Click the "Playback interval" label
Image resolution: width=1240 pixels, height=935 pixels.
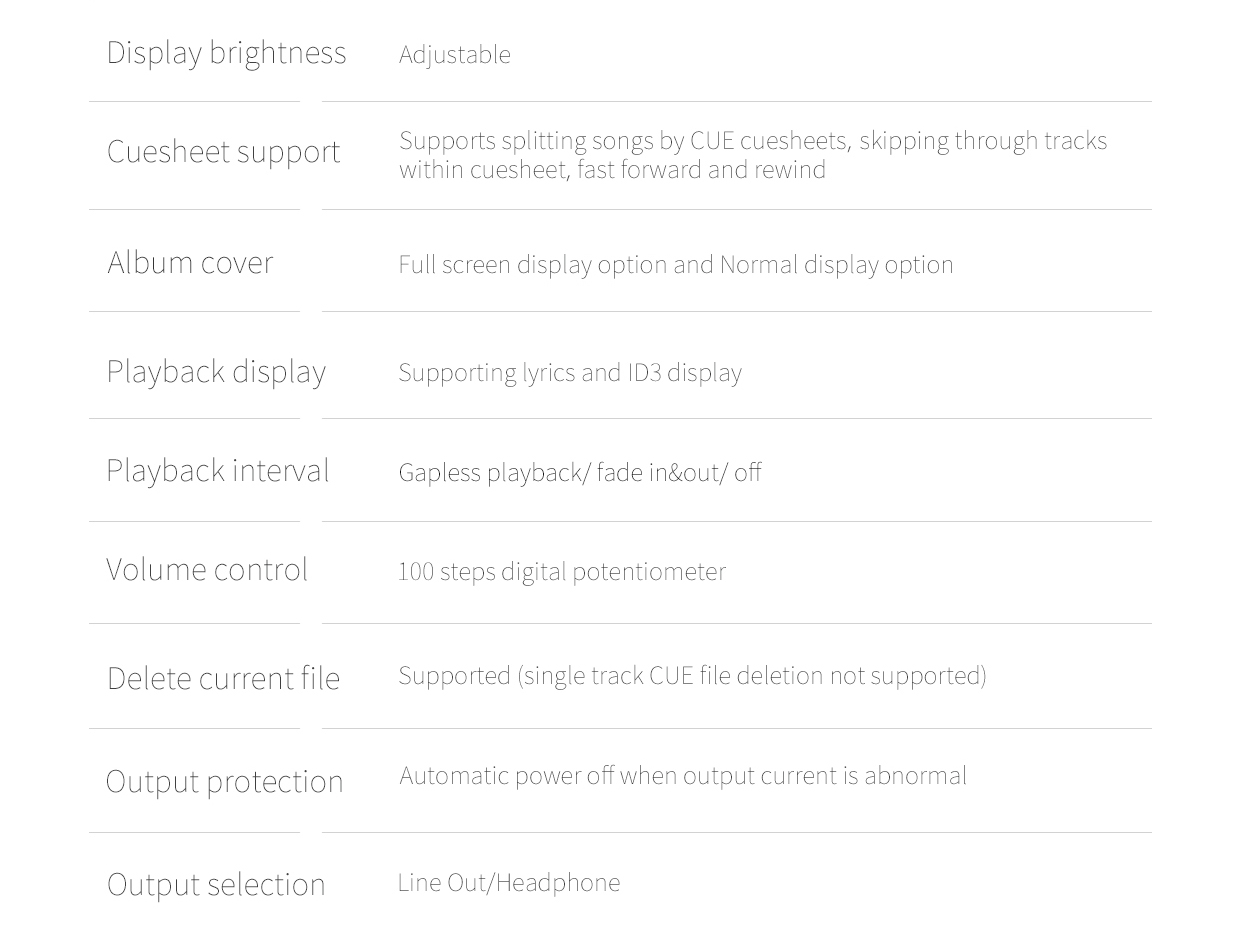[217, 471]
